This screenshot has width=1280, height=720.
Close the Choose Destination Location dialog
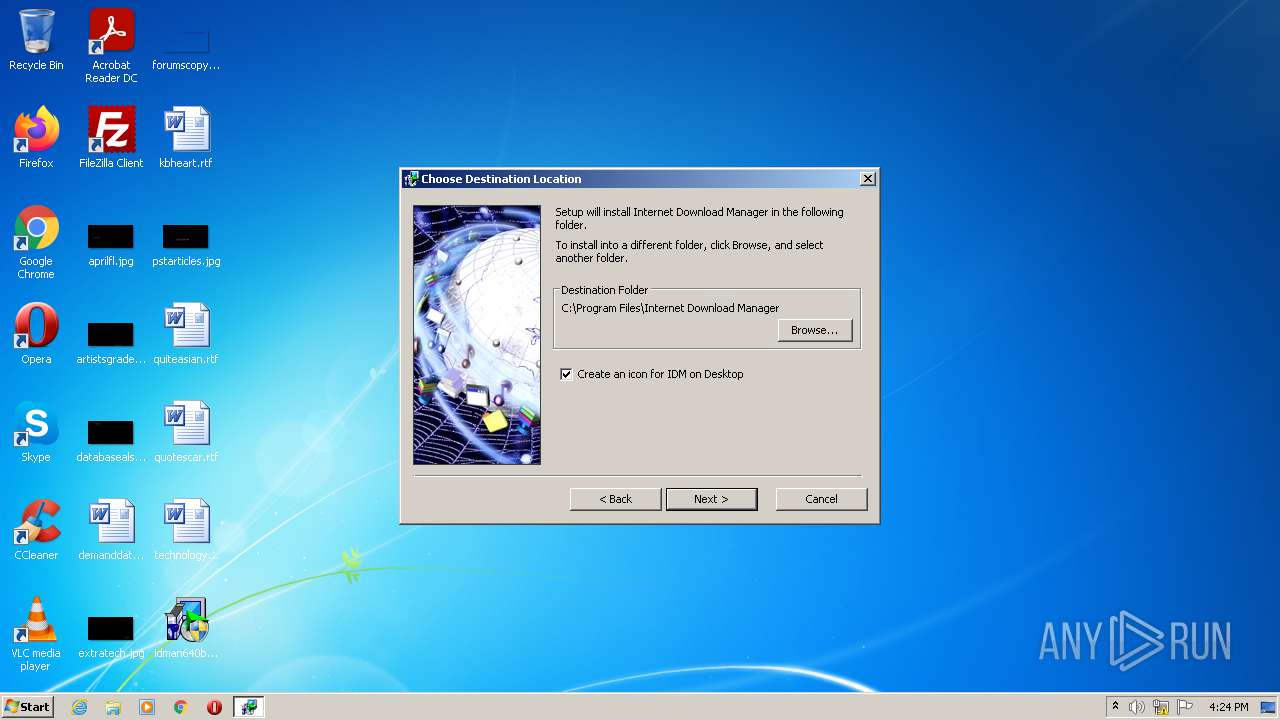[x=868, y=179]
